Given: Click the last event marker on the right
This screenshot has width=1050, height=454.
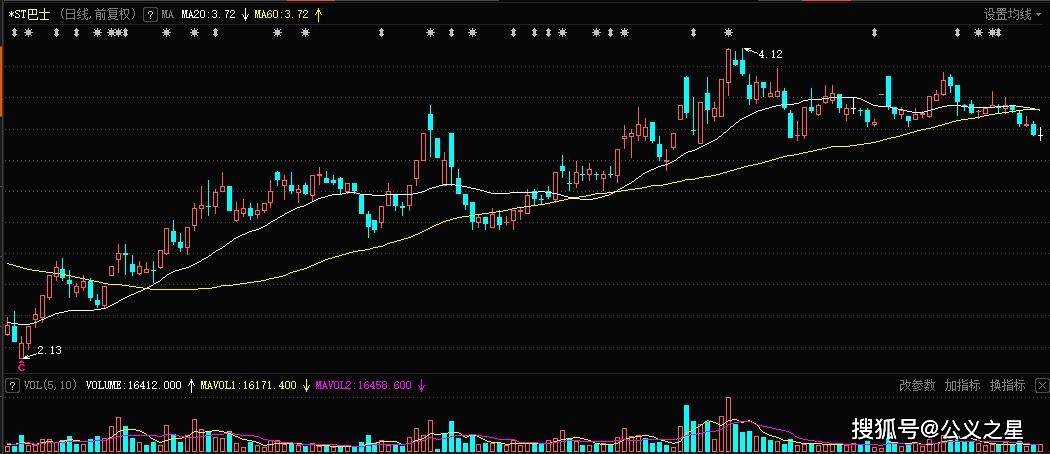Looking at the screenshot, I should pyautogui.click(x=997, y=32).
